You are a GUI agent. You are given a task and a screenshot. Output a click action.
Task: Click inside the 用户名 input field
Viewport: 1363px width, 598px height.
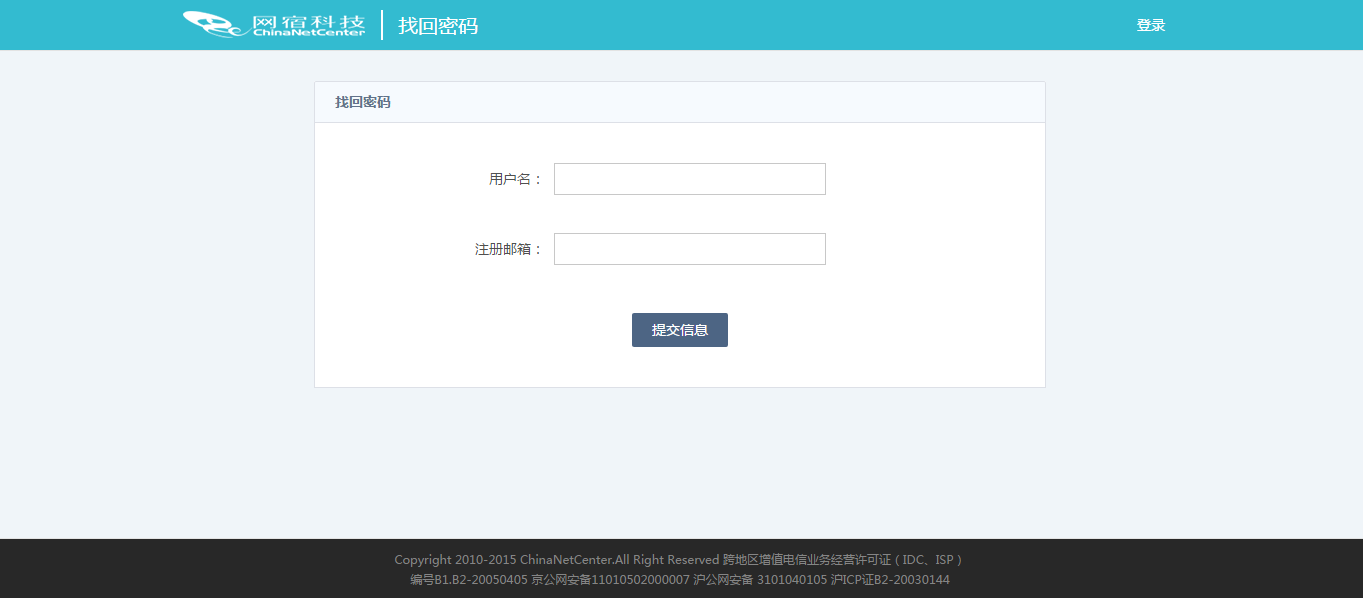tap(689, 178)
